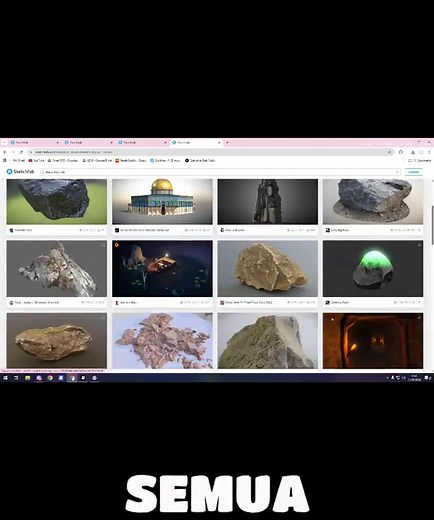434x520 pixels.
Task: Go forward in the browser
Action: coord(13,152)
